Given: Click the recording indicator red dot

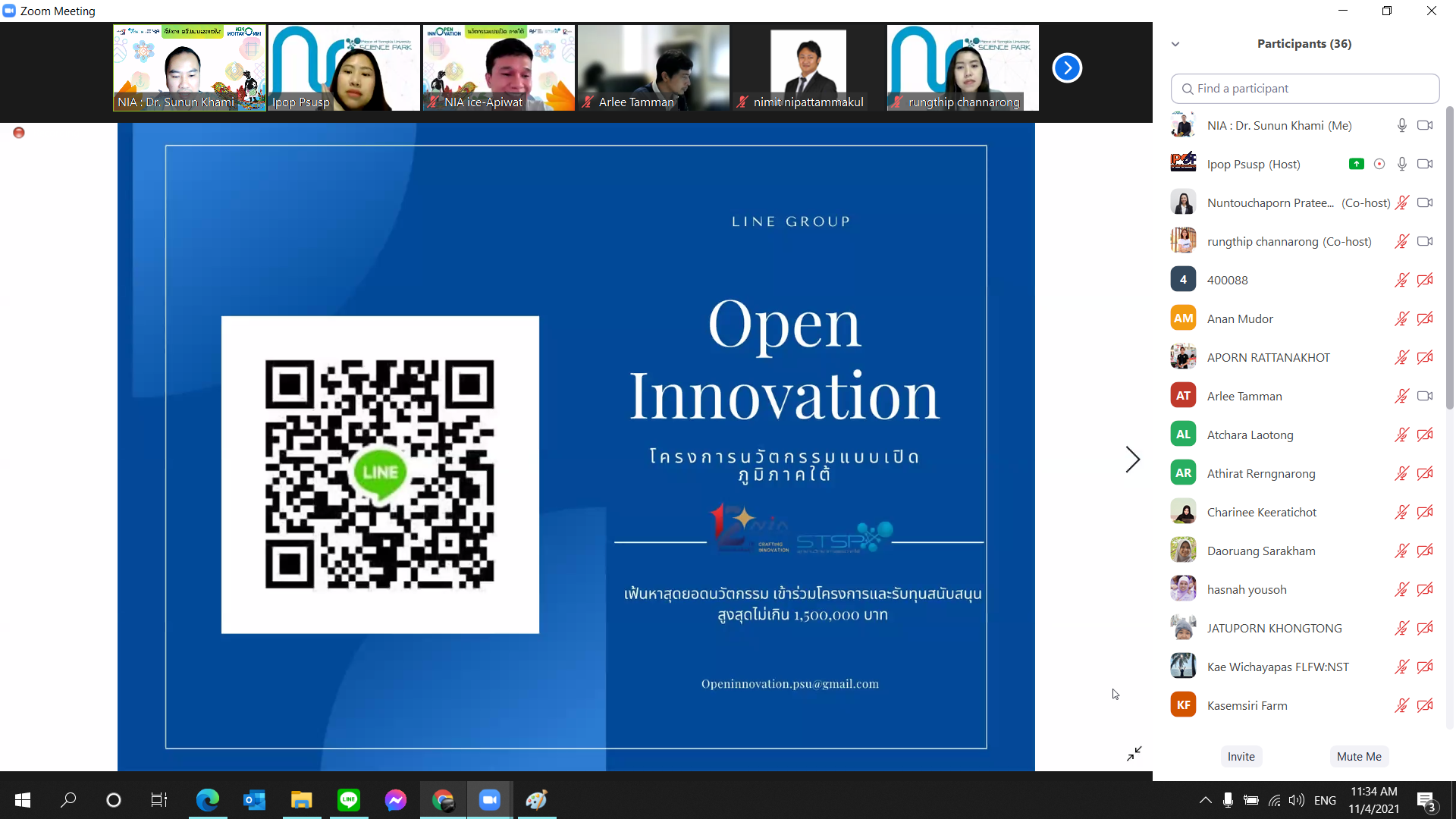Looking at the screenshot, I should coord(19,133).
